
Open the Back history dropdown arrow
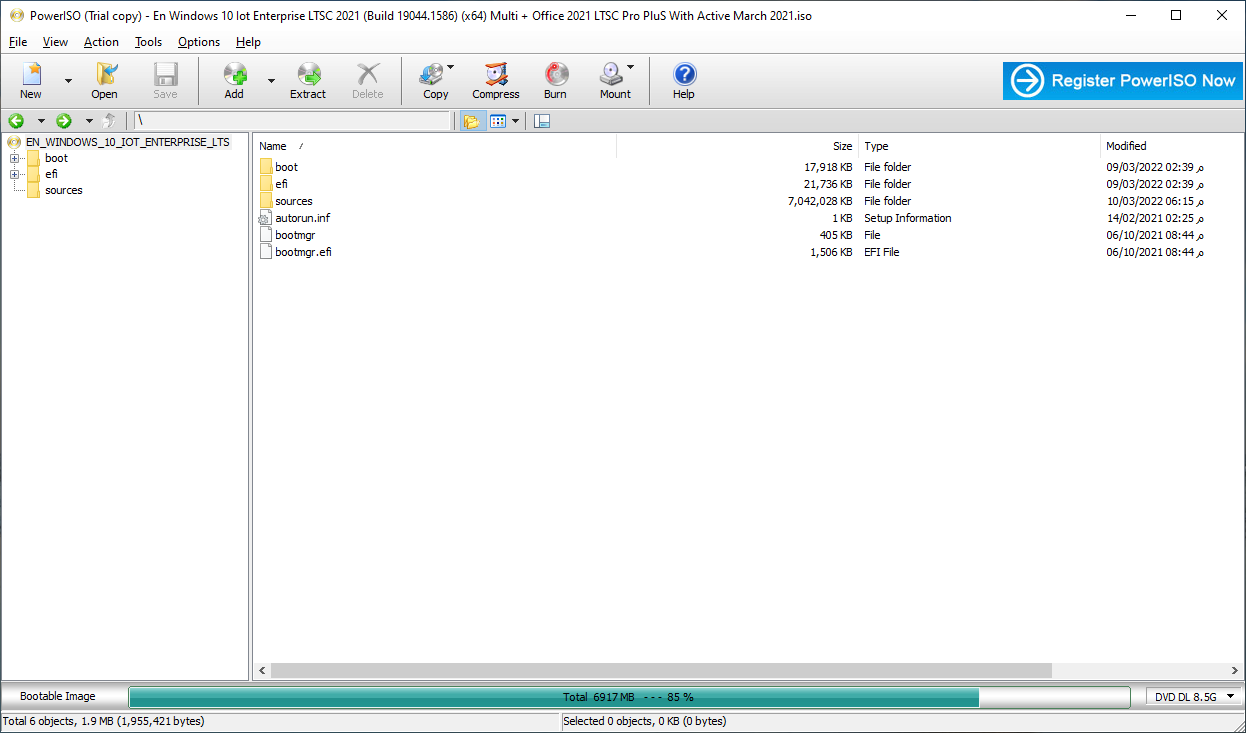click(41, 121)
